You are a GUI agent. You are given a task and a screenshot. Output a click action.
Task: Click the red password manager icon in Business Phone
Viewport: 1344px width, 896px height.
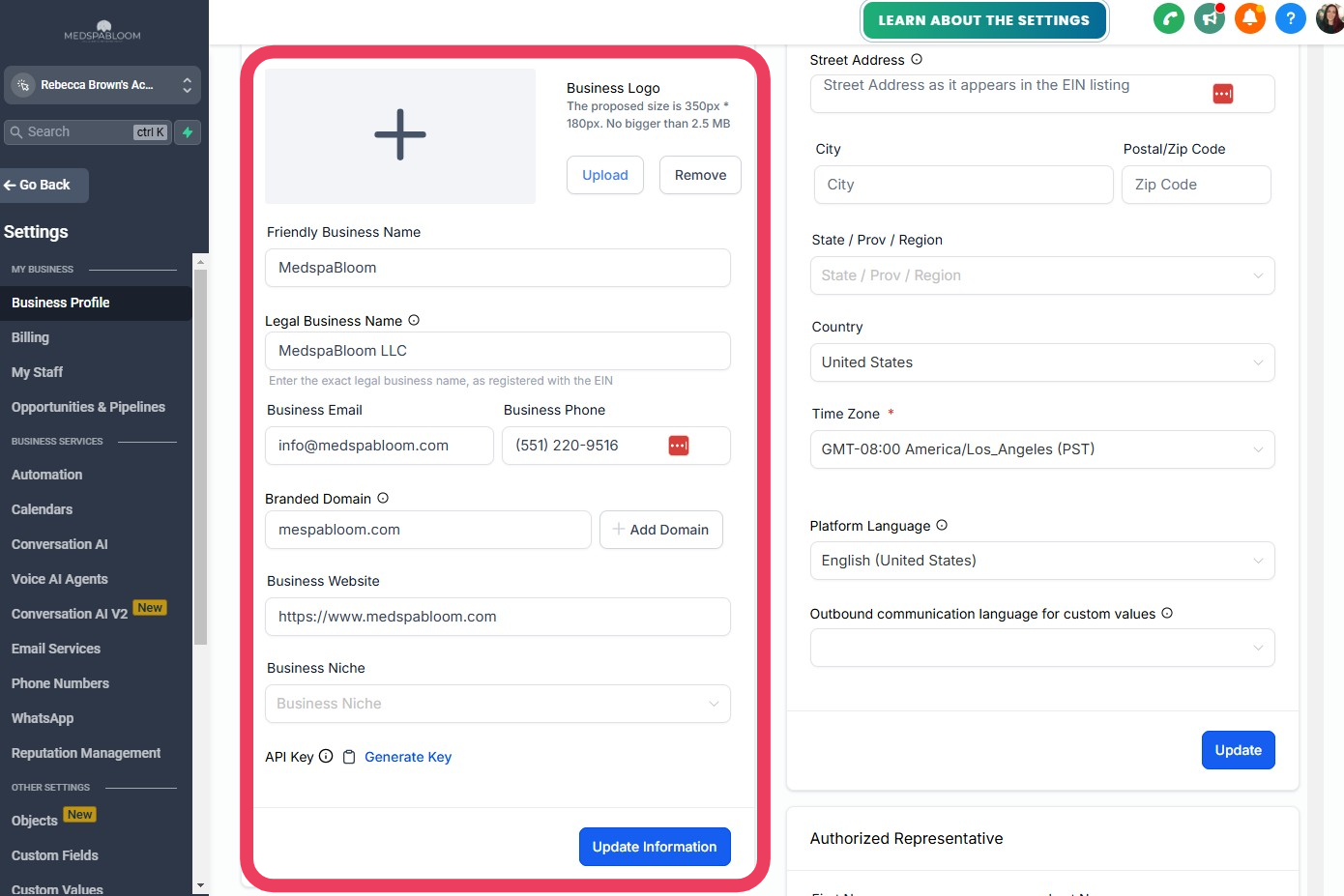679,446
